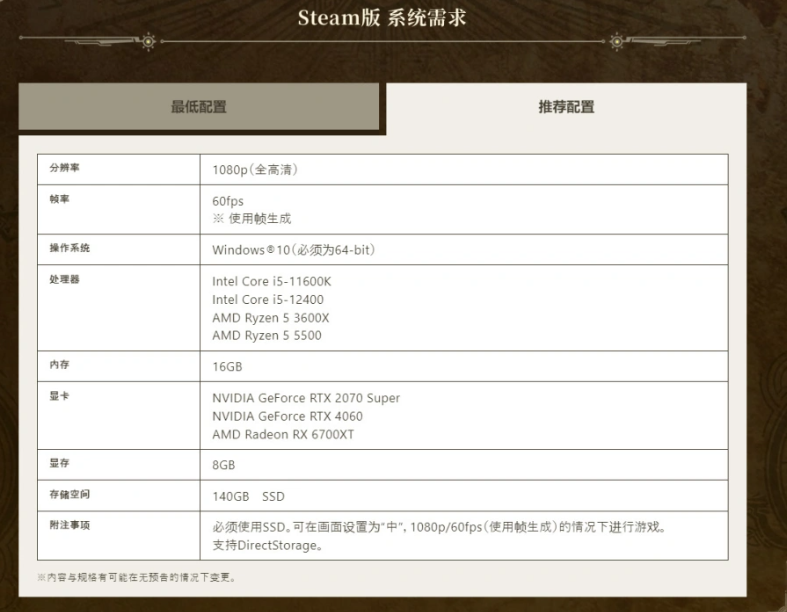Click Intel Core i5-12400 text
This screenshot has height=612, width=787.
[268, 300]
